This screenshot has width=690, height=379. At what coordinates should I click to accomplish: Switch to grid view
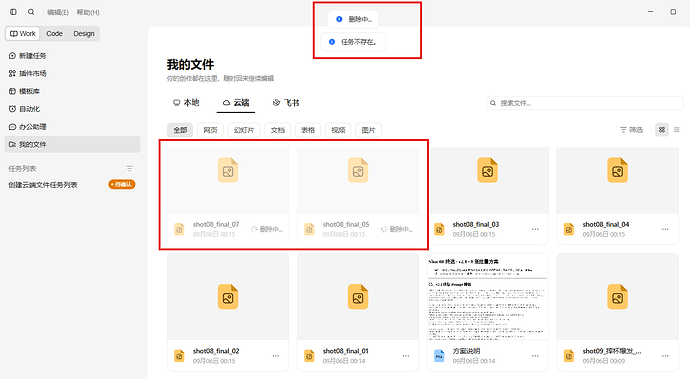[661, 129]
